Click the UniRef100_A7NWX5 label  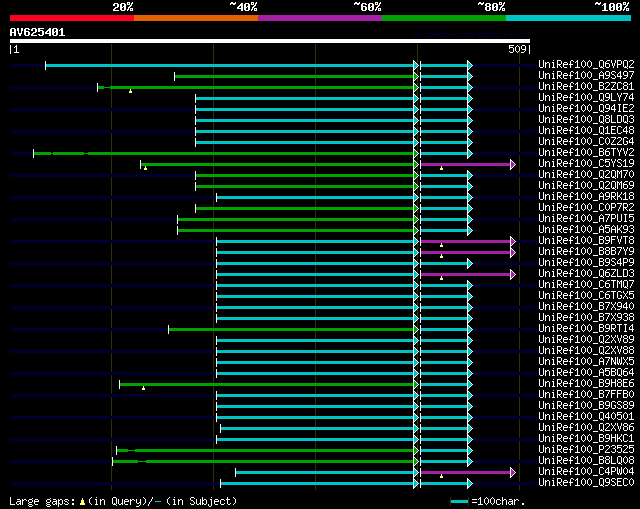coord(586,362)
